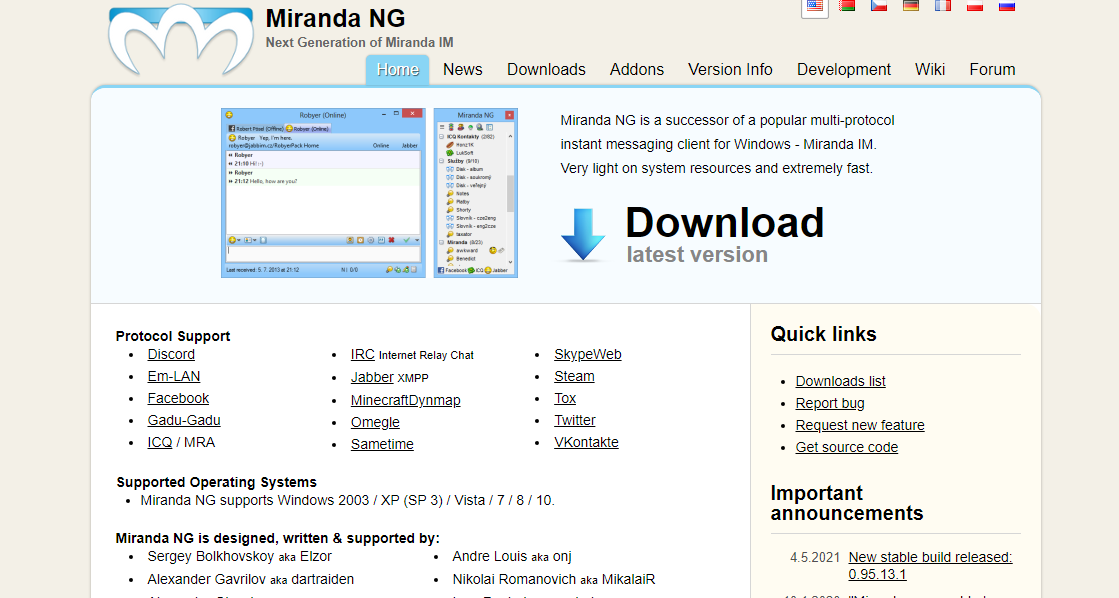The height and width of the screenshot is (598, 1119).
Task: Open the Home tab
Action: [x=398, y=70]
